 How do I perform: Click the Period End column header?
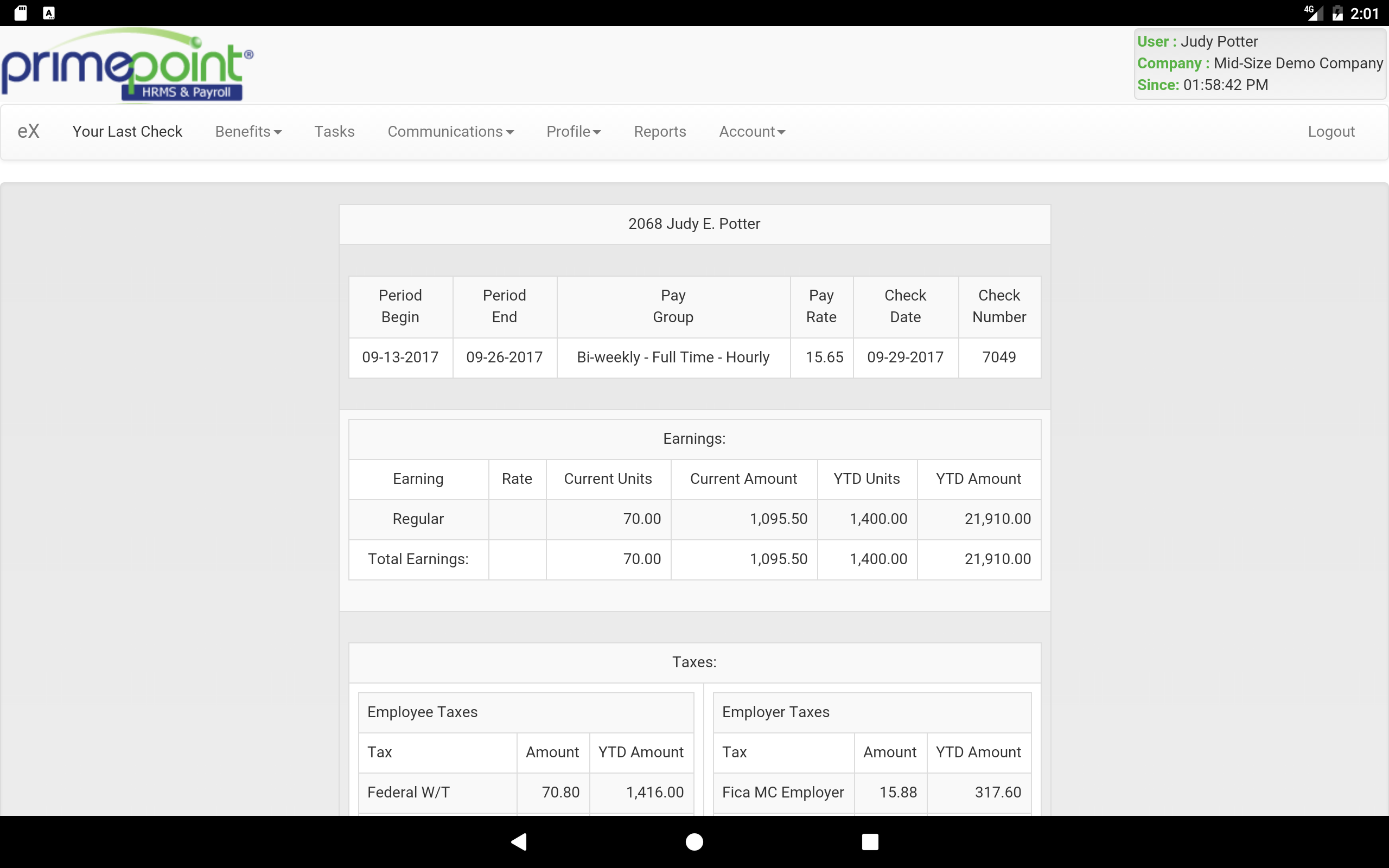pos(505,306)
